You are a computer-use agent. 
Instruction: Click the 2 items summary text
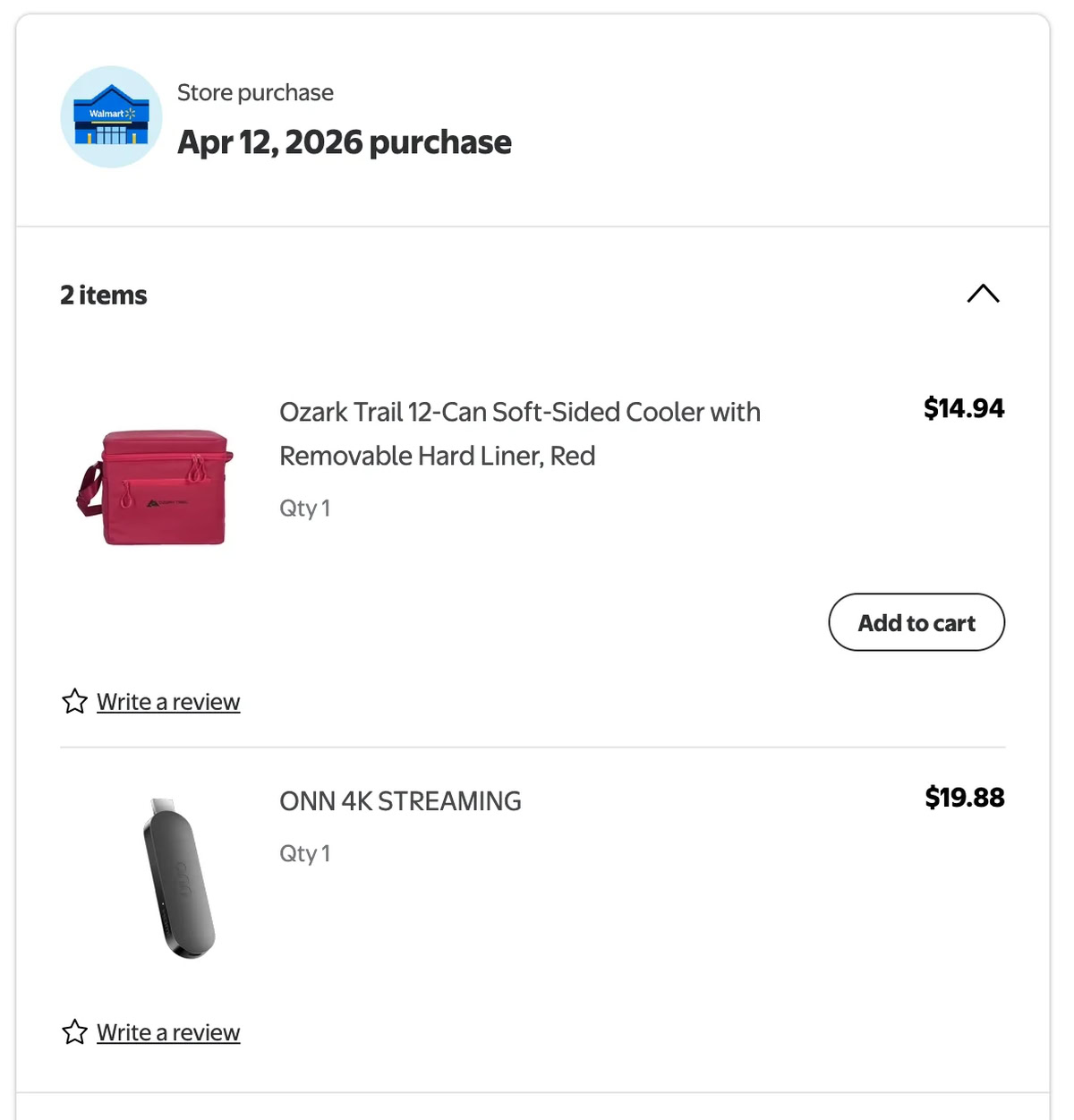[x=103, y=294]
